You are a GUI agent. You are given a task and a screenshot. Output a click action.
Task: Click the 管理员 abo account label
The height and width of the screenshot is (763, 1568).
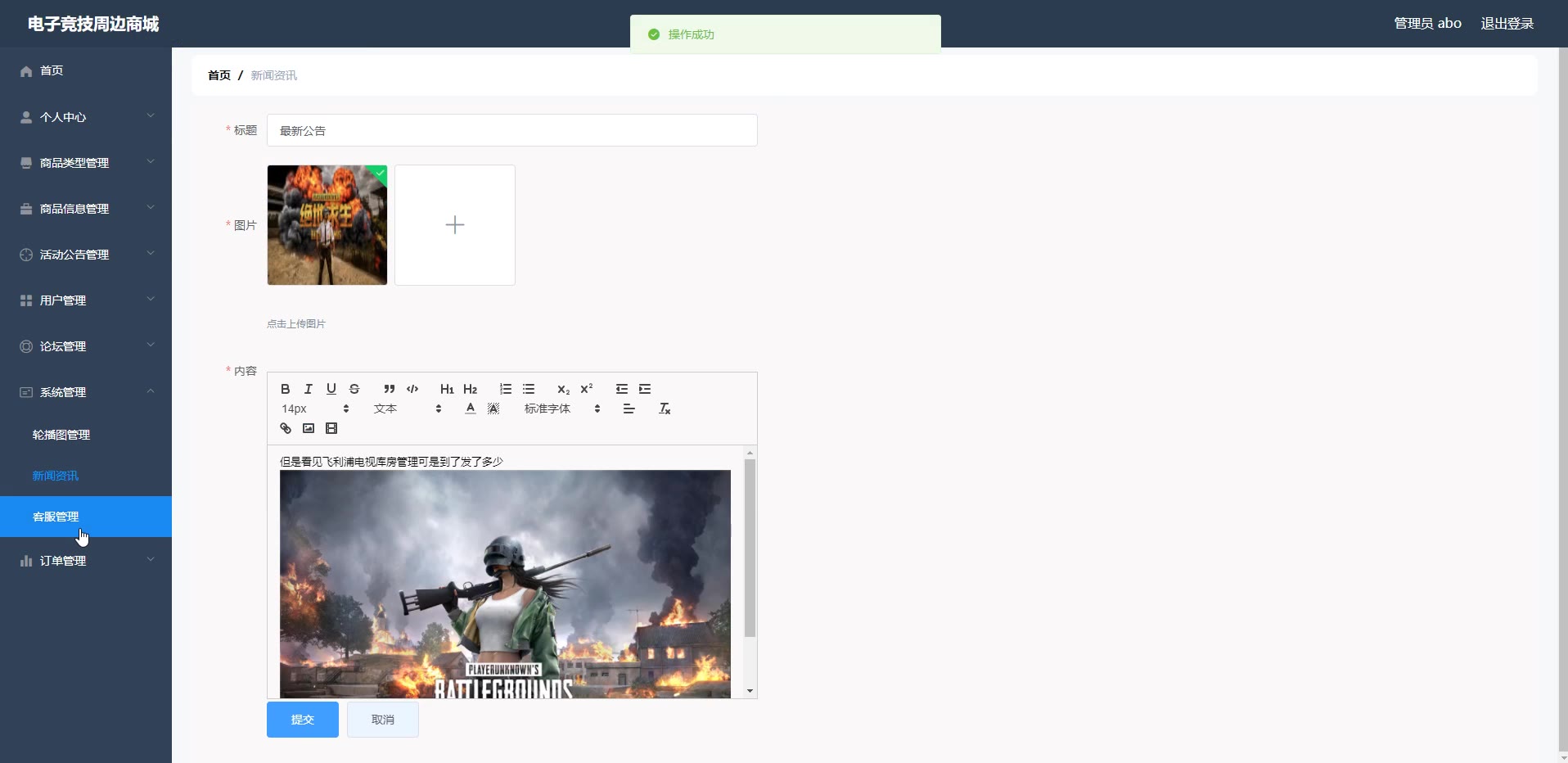pyautogui.click(x=1427, y=24)
